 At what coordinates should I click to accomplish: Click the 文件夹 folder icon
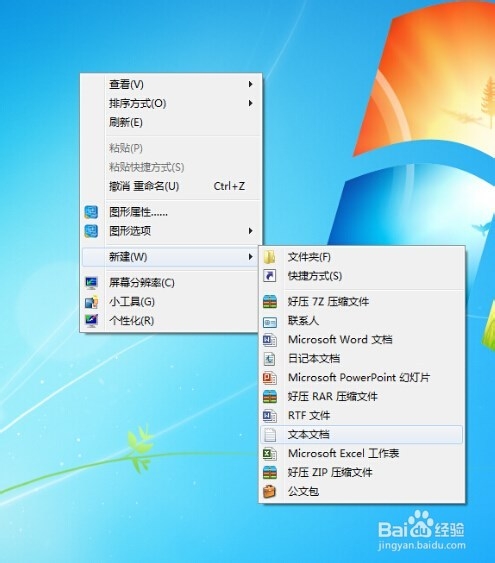(270, 257)
